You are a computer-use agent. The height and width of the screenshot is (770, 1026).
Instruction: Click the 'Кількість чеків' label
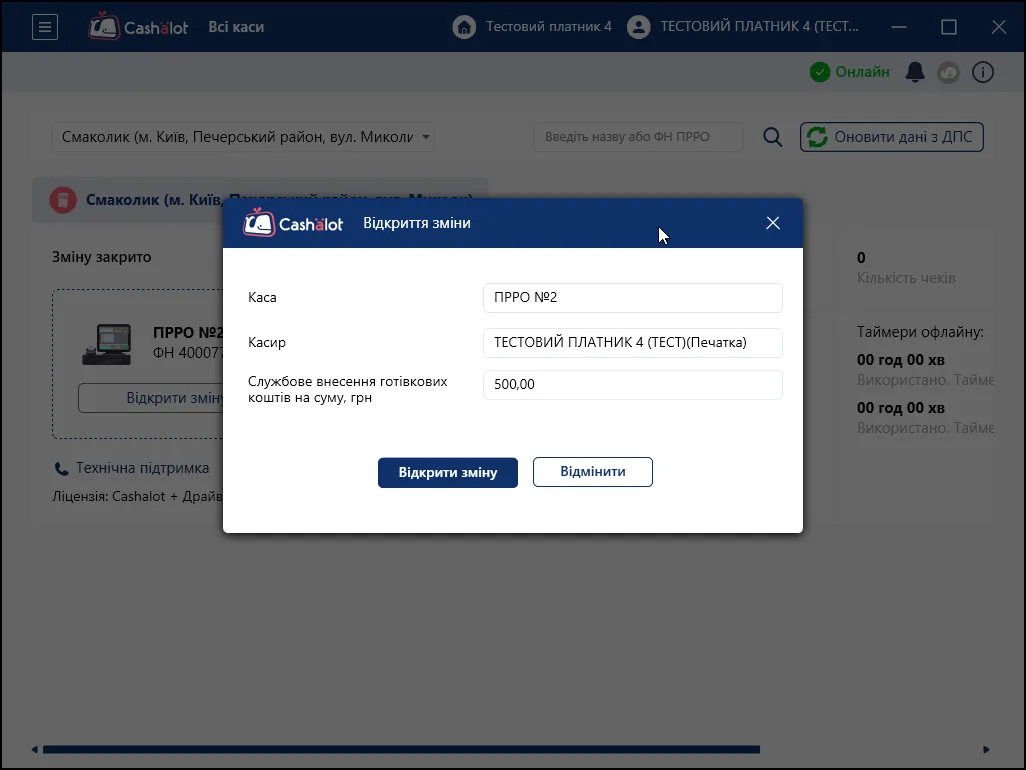(x=906, y=278)
